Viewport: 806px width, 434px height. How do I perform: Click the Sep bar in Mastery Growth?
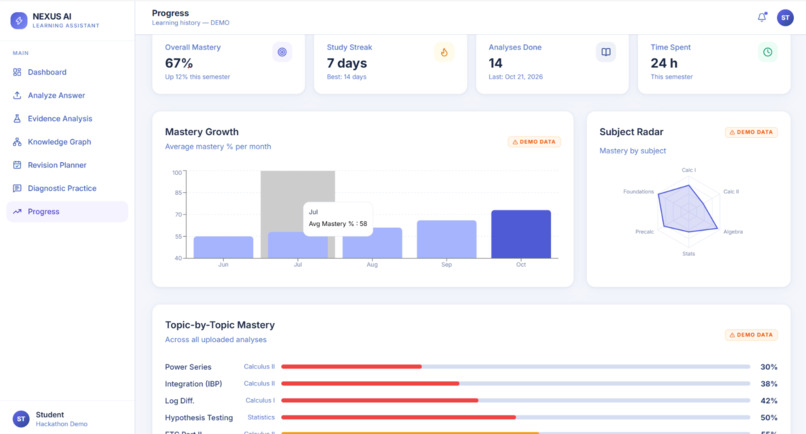tap(447, 239)
